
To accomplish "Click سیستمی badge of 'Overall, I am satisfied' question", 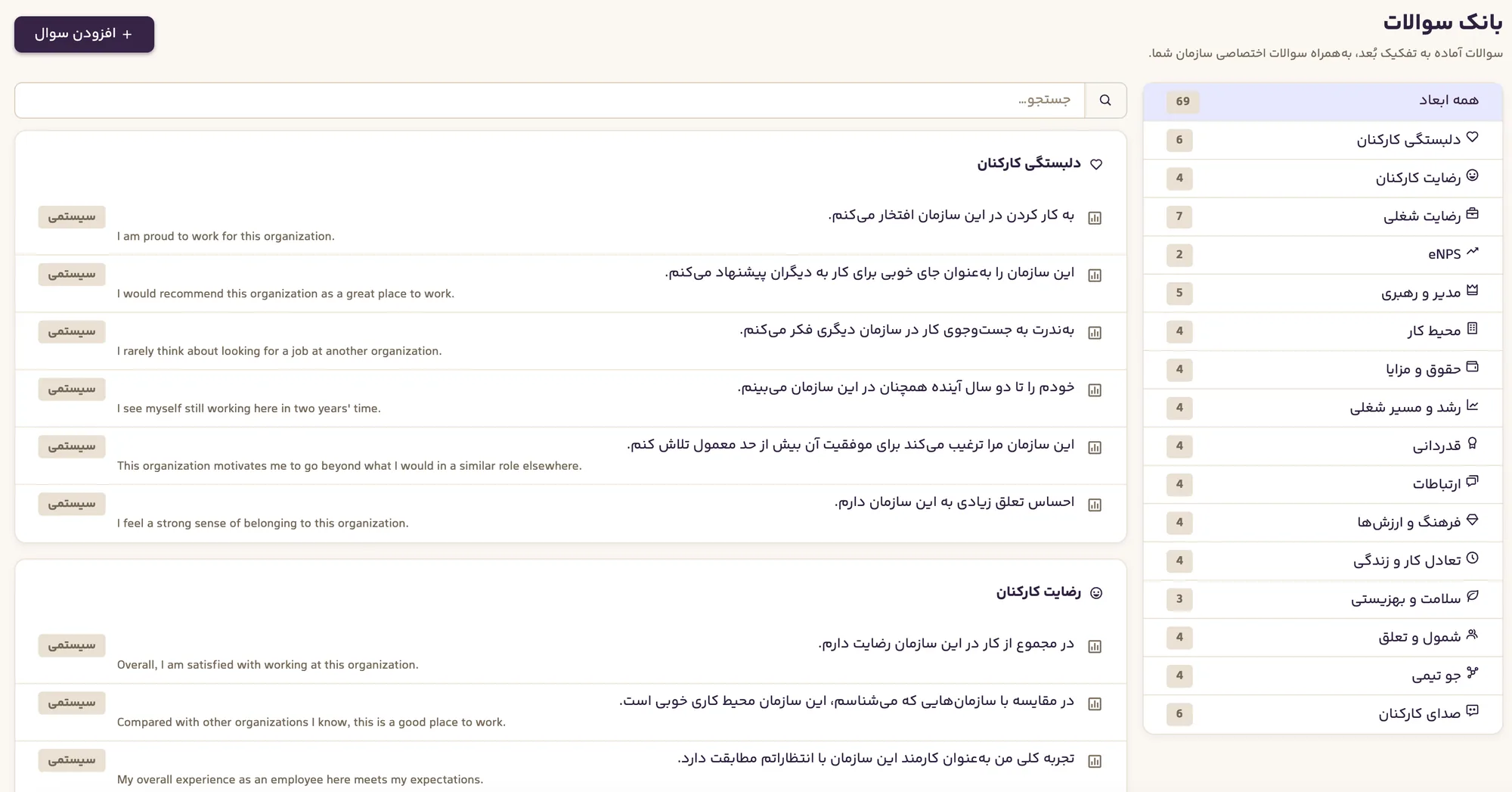I will point(72,645).
